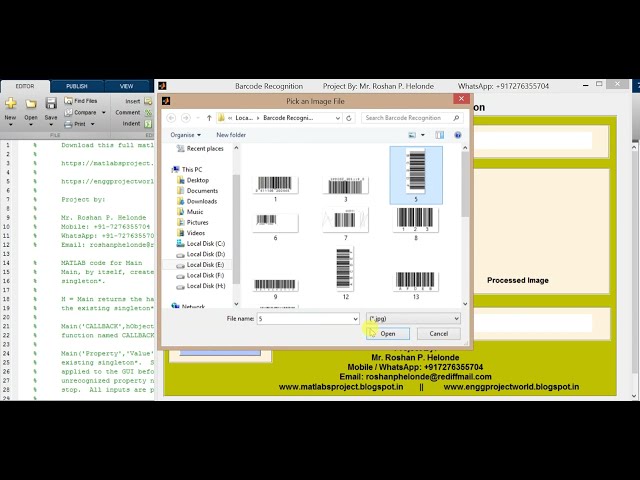
Task: Select barcode image thumbnail 9
Action: click(x=275, y=284)
